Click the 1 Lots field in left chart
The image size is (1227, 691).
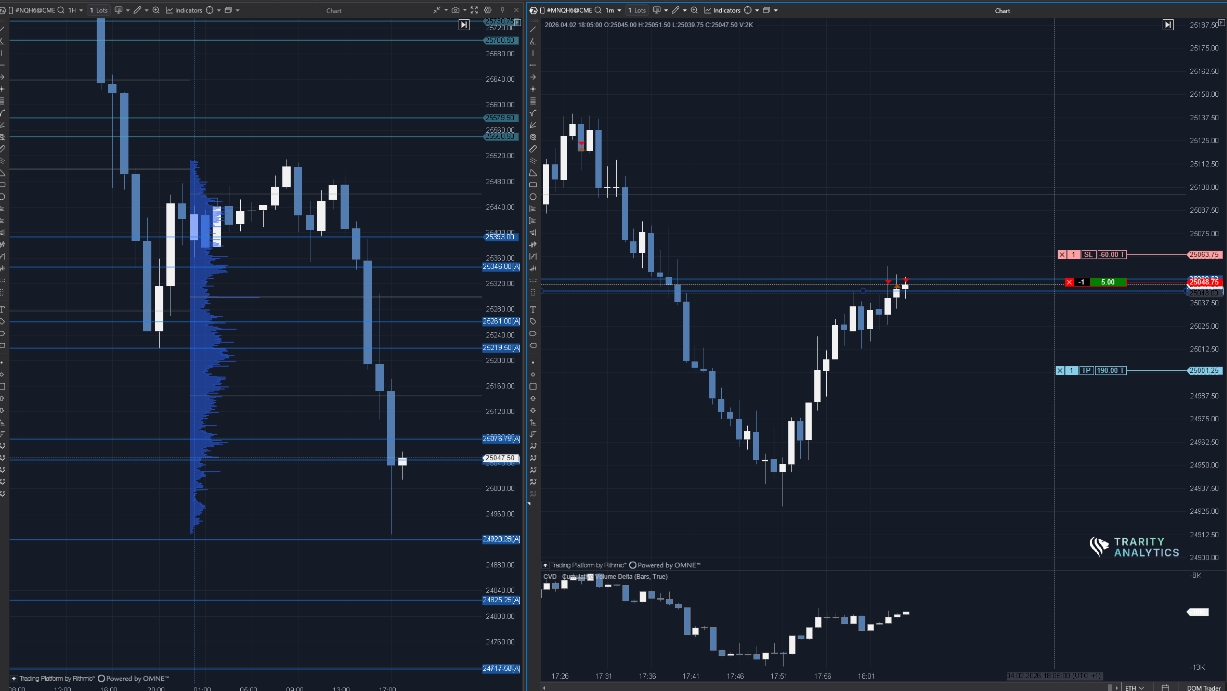click(x=98, y=10)
